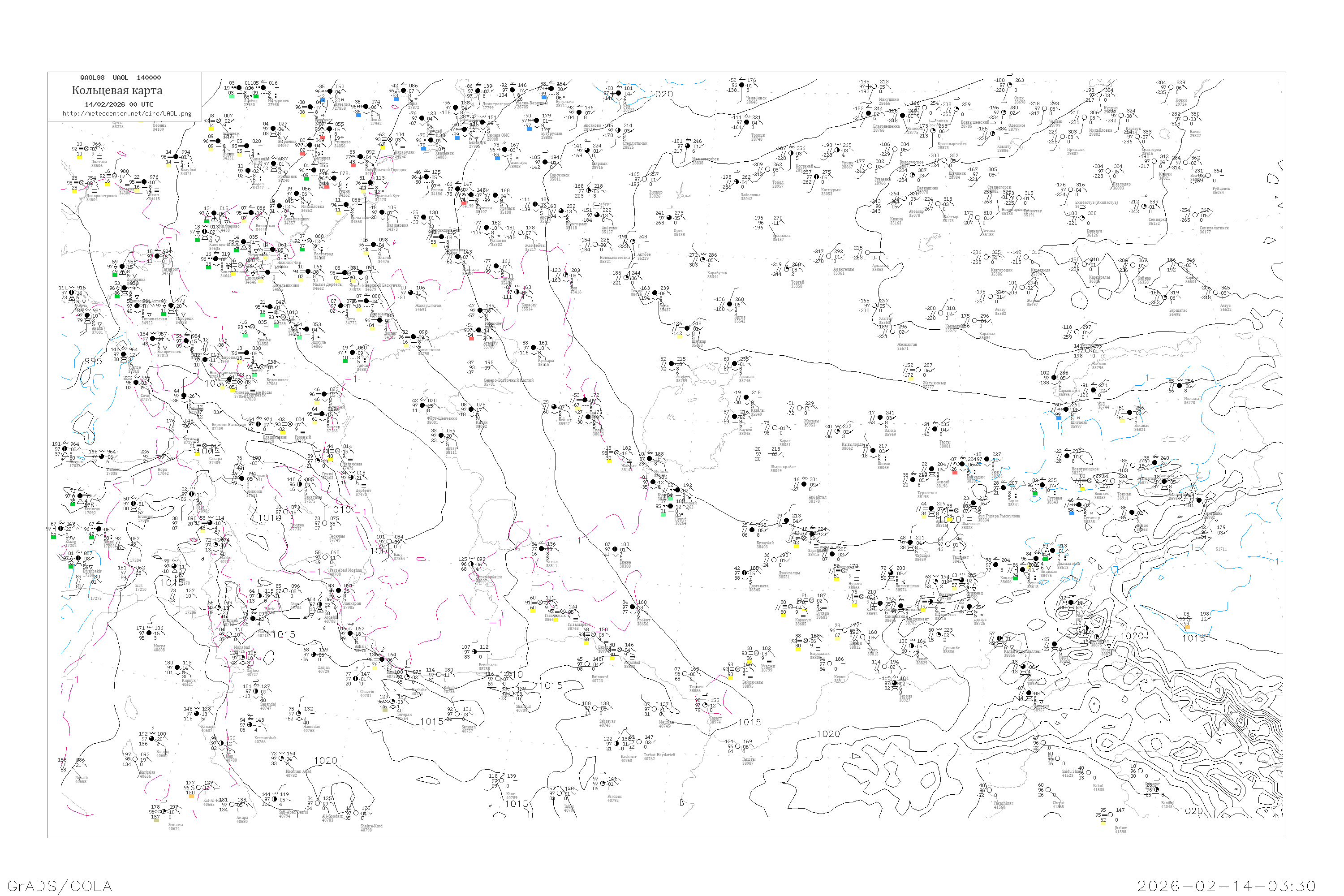Click the 1020 isobar label near Khorram Abad
The image size is (1344, 896).
326,761
